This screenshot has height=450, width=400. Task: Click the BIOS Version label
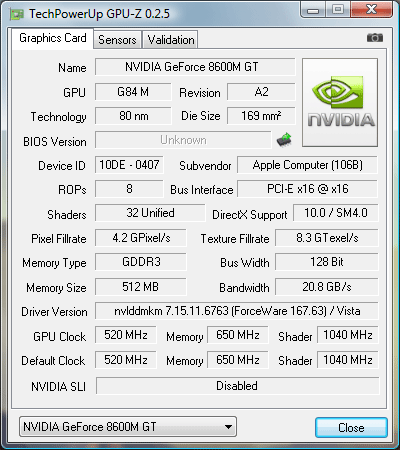[x=55, y=142]
